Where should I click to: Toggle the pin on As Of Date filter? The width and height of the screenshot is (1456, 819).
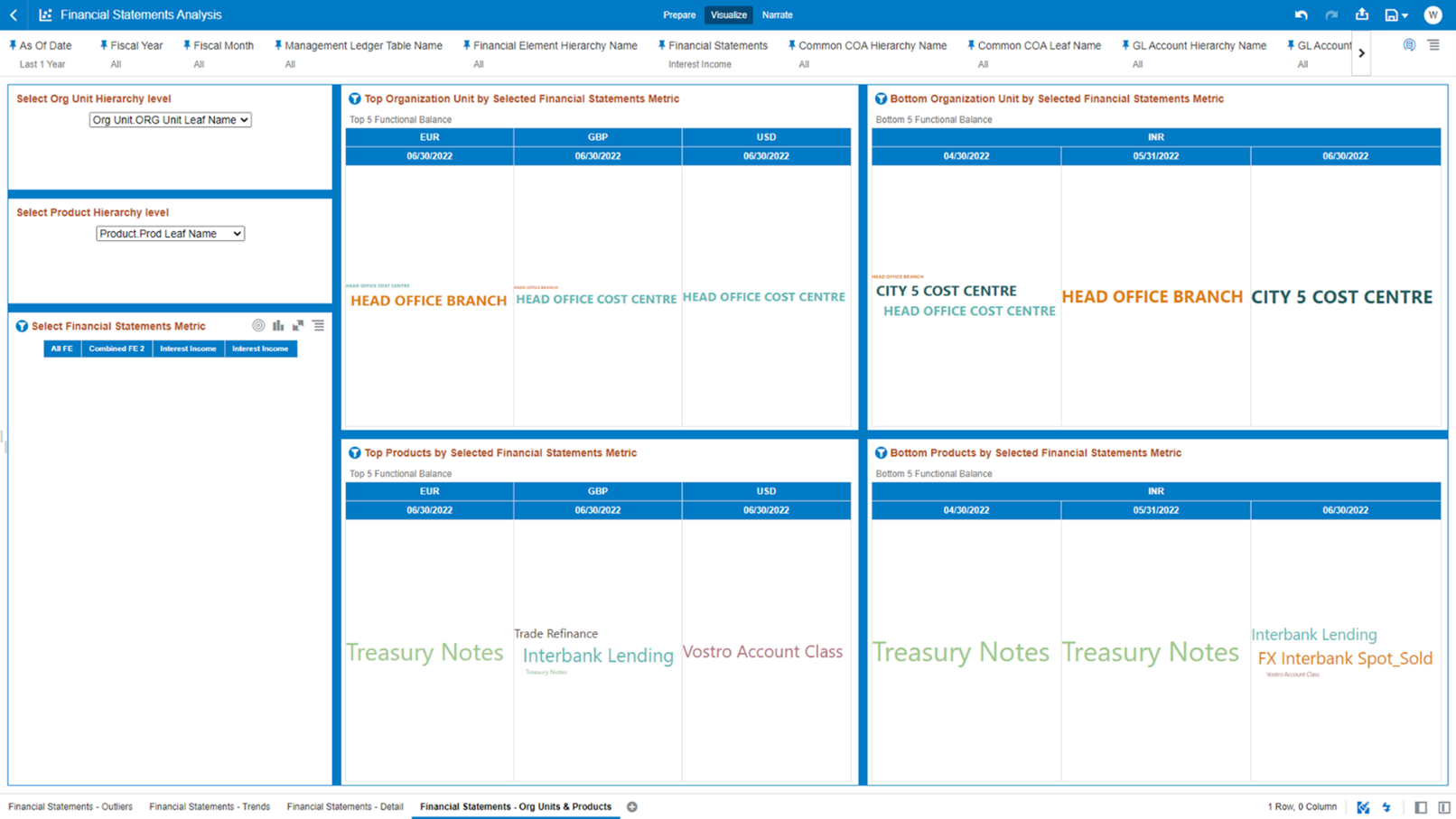click(x=13, y=45)
